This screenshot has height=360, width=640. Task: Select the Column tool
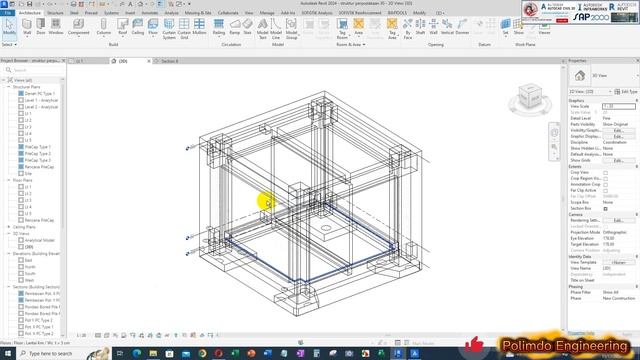(x=104, y=27)
